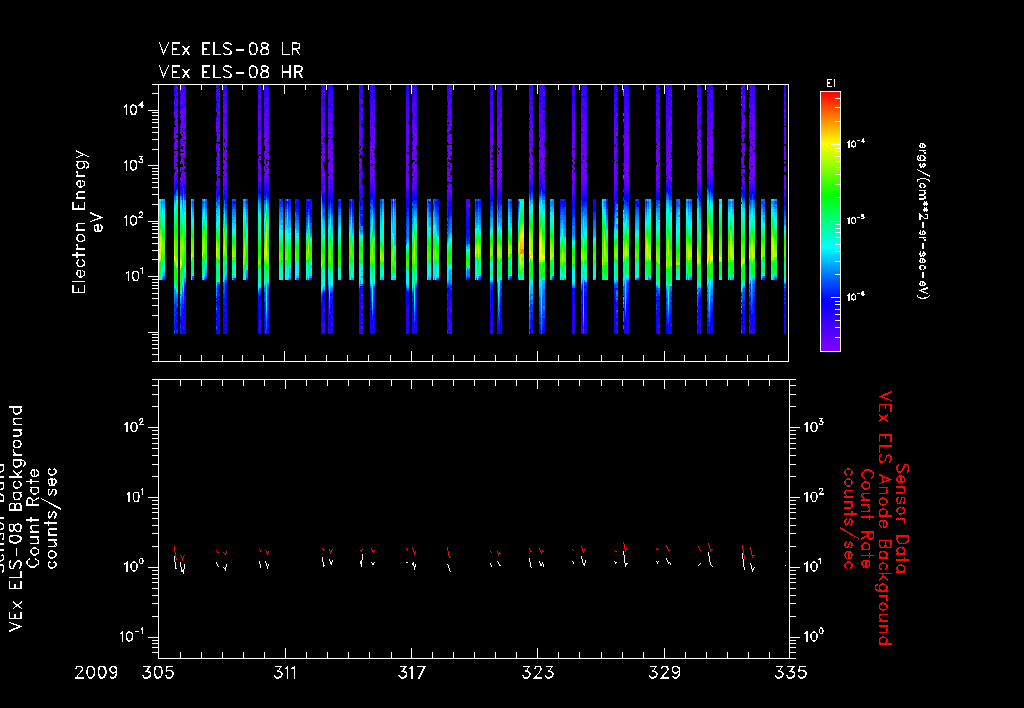Click day 329 on the time axis
1024x708 pixels.
(x=664, y=672)
